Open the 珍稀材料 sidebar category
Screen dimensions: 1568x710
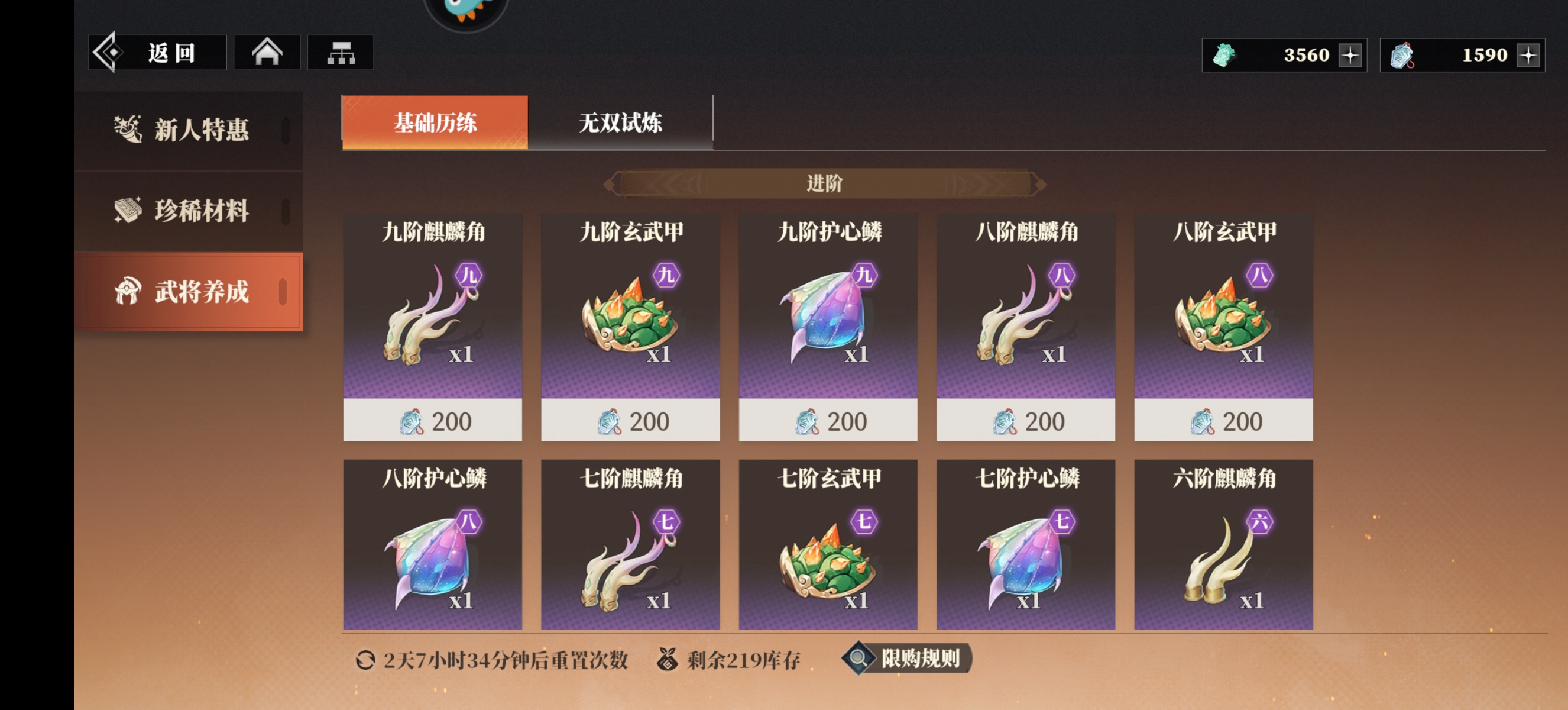tap(189, 211)
